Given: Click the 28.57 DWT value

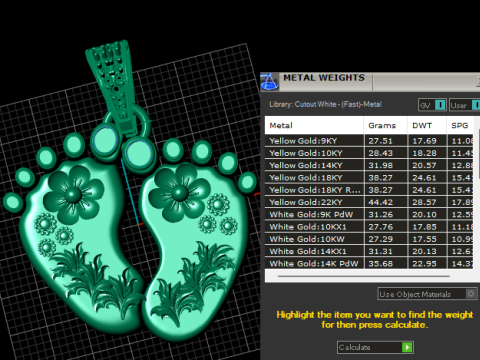Looking at the screenshot, I should click(x=424, y=202).
